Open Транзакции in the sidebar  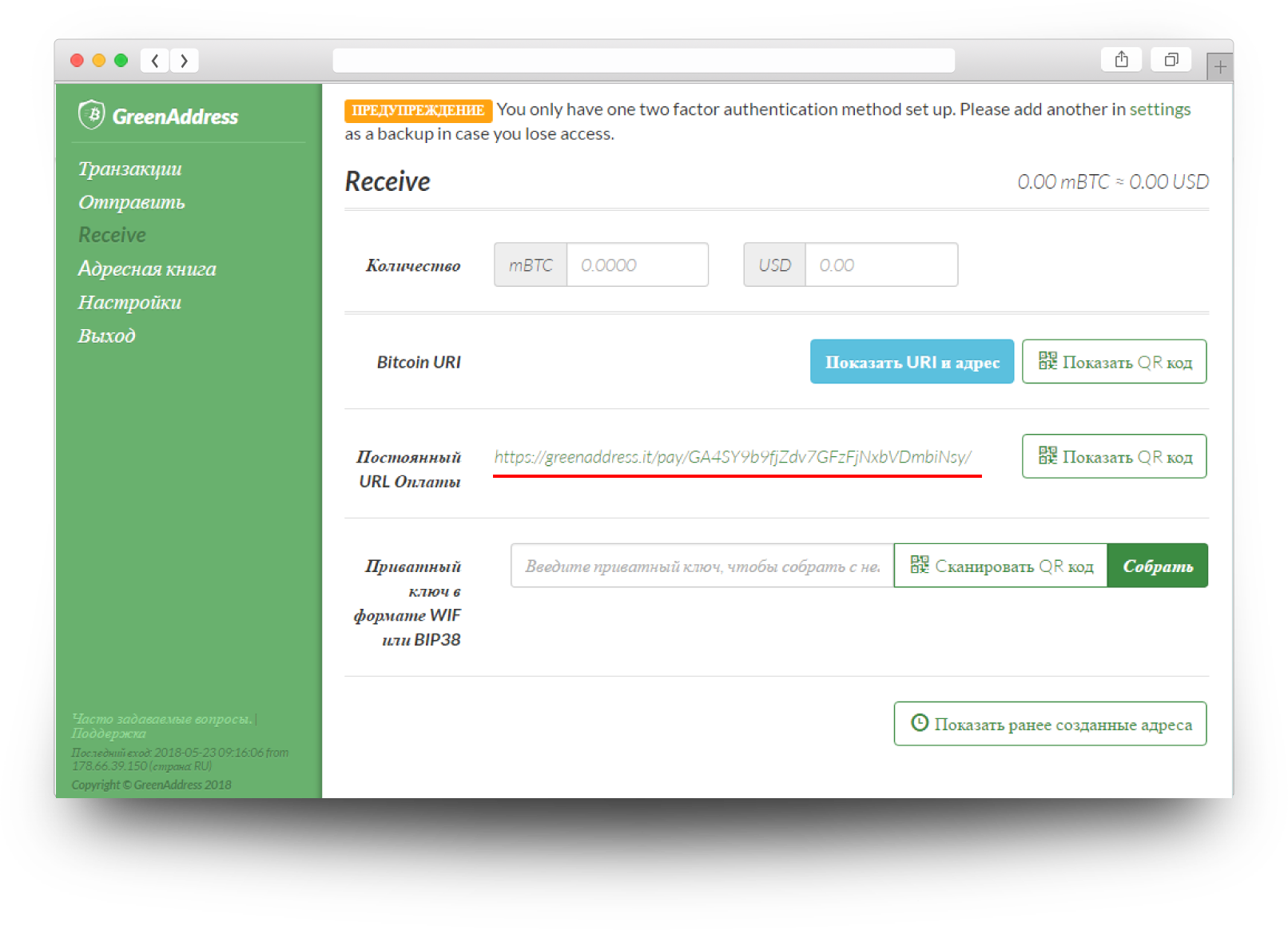[129, 169]
